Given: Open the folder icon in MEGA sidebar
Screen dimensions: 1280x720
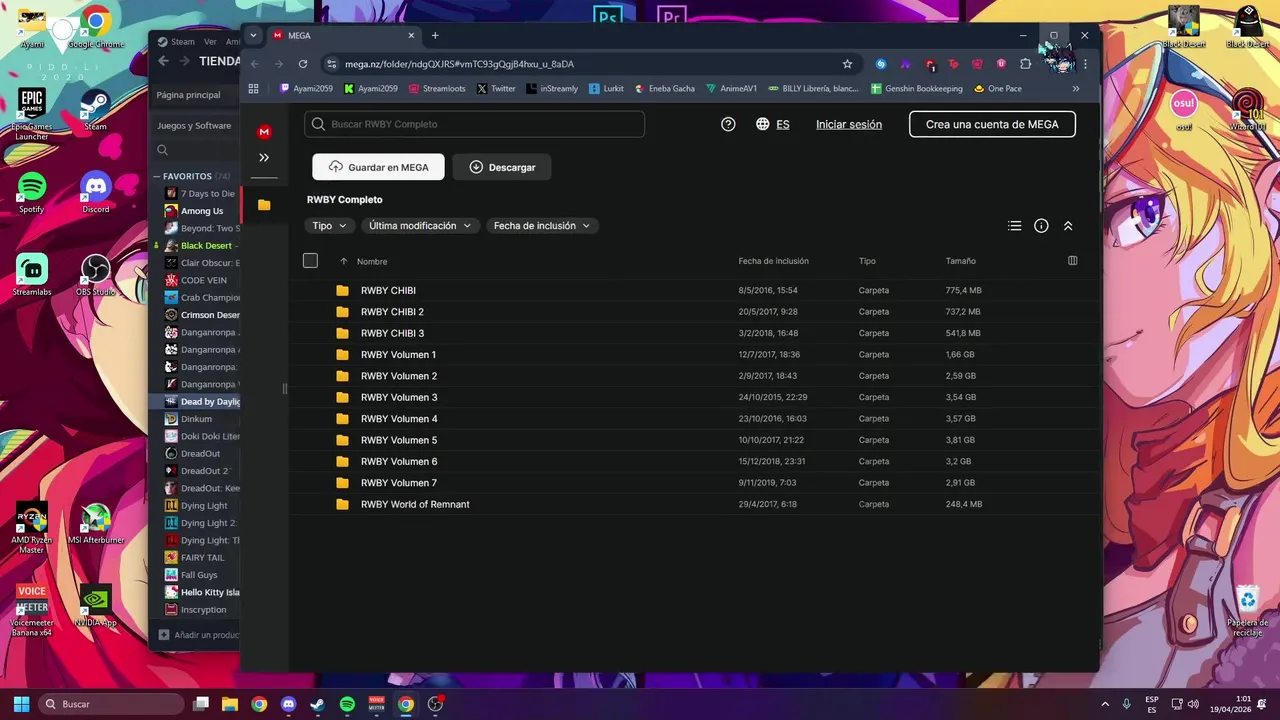Looking at the screenshot, I should pos(264,205).
